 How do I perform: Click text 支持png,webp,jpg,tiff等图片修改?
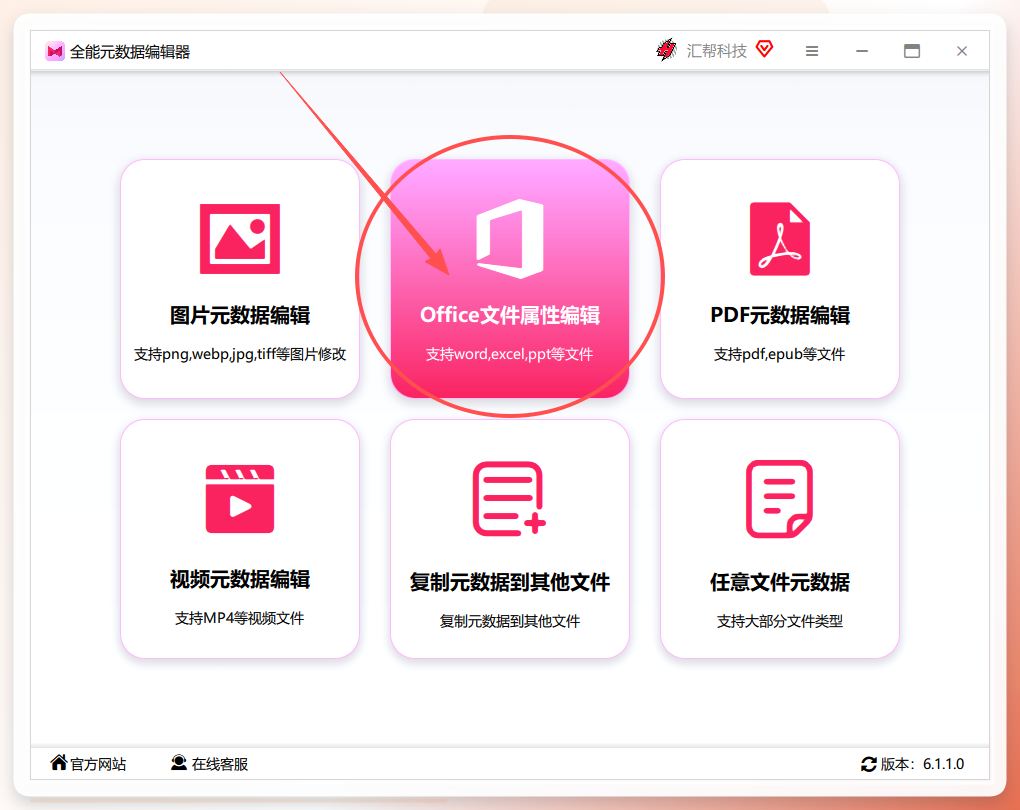(239, 355)
